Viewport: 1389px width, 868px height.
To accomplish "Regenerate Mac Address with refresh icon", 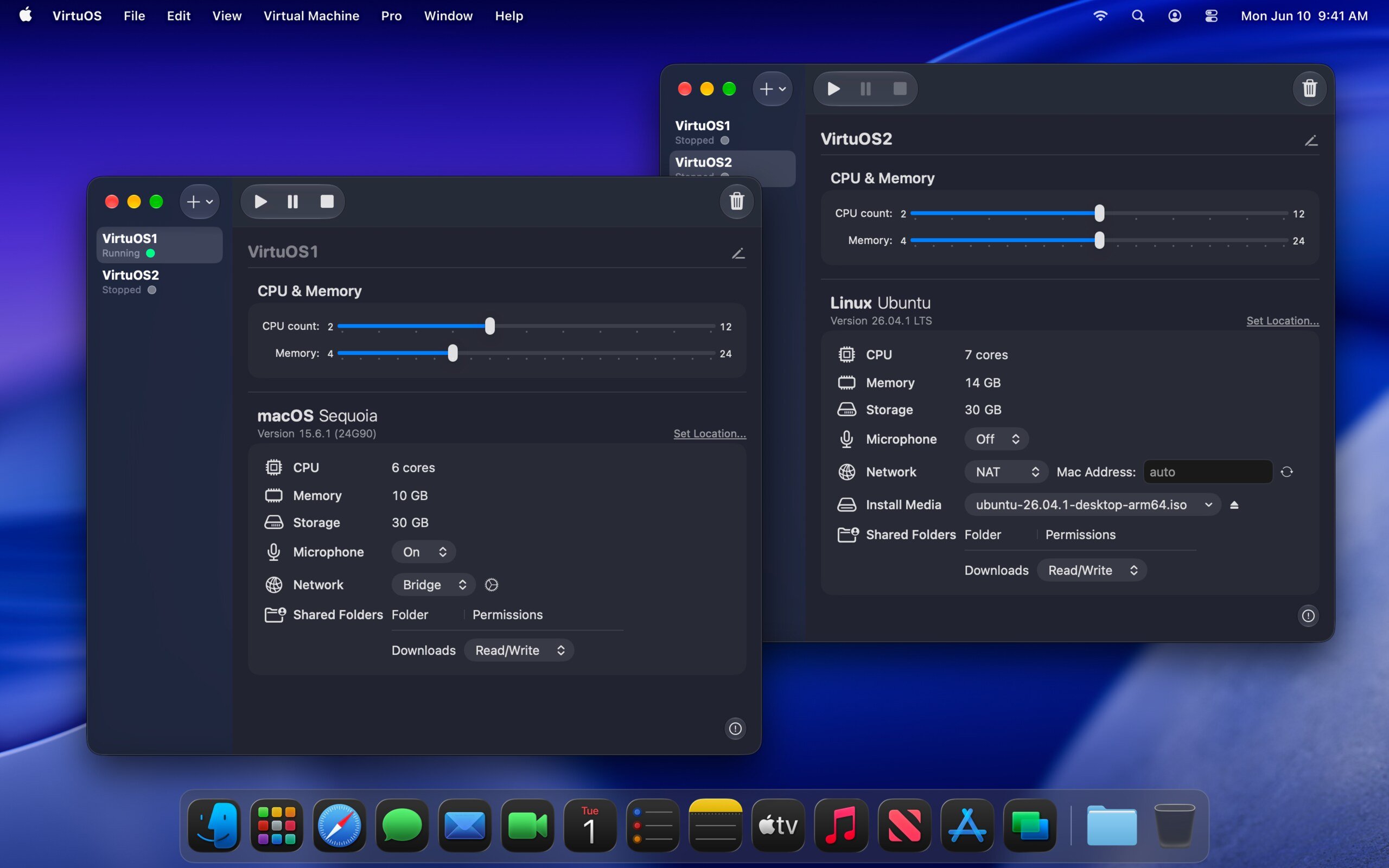I will tap(1287, 472).
